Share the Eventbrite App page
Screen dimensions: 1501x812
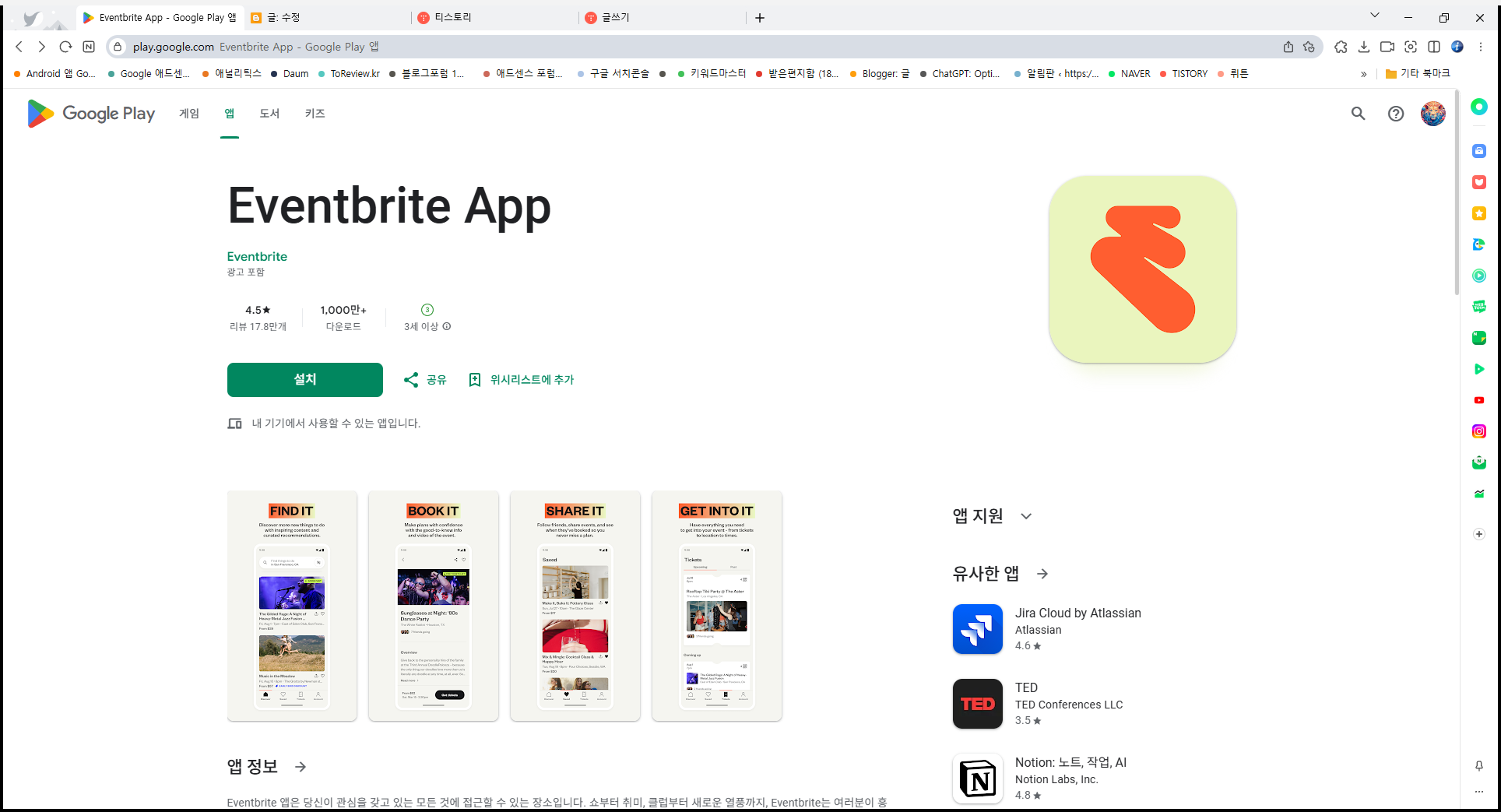click(424, 380)
